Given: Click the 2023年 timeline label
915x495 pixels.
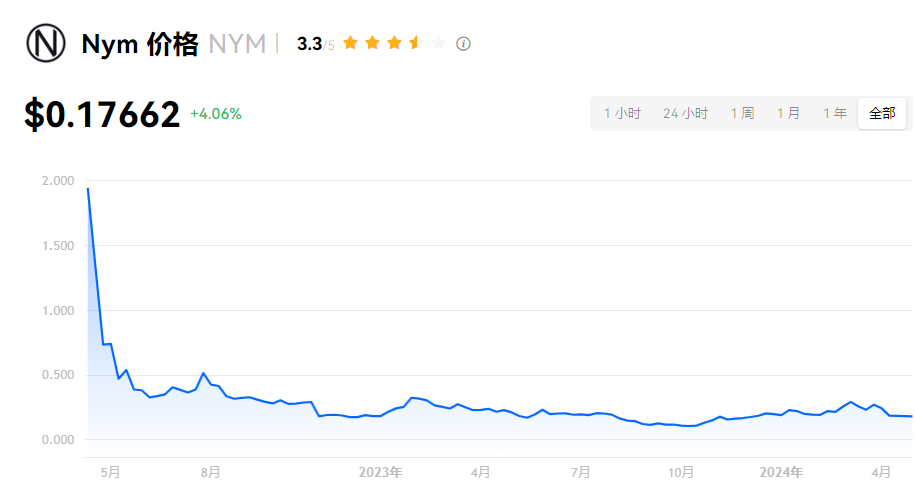Looking at the screenshot, I should click(x=380, y=472).
